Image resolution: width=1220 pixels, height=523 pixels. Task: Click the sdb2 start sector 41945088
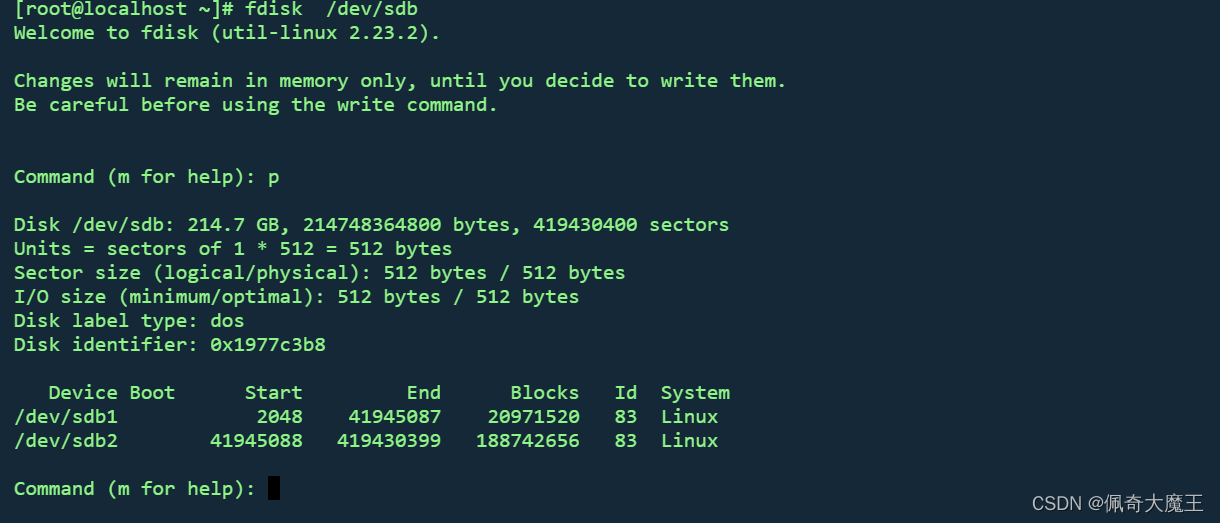pyautogui.click(x=256, y=441)
